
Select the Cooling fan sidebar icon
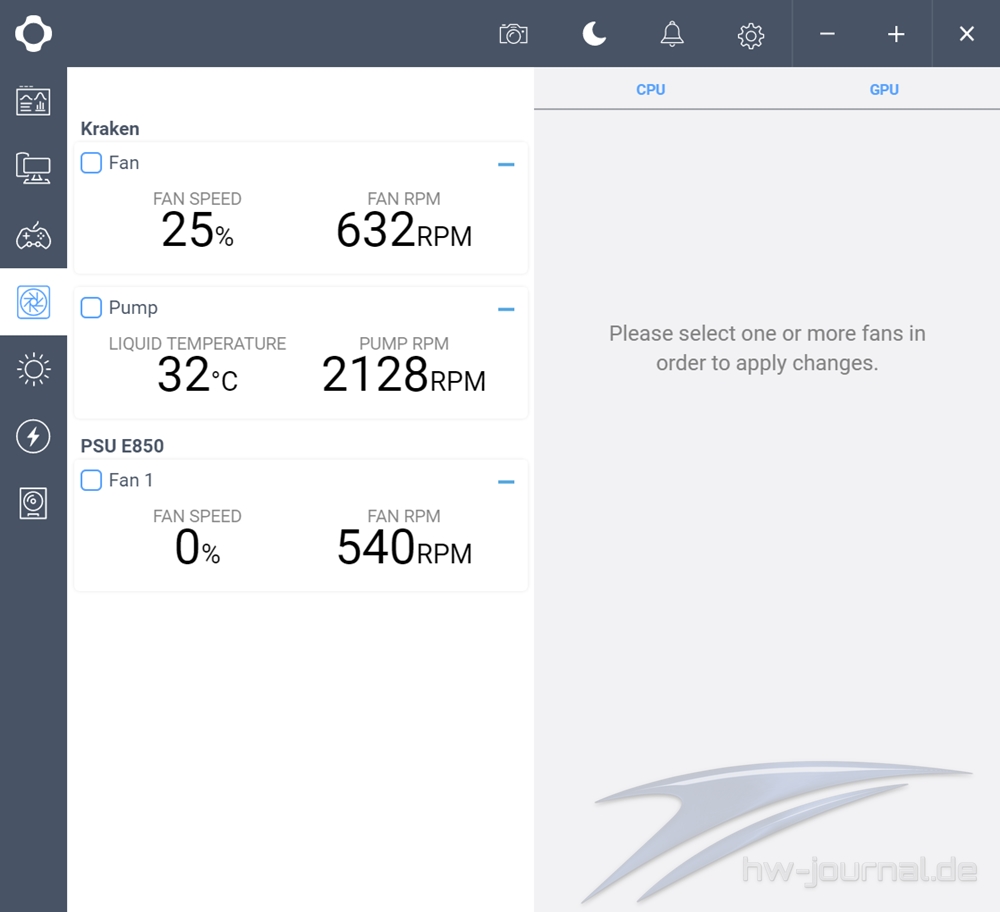pyautogui.click(x=33, y=302)
